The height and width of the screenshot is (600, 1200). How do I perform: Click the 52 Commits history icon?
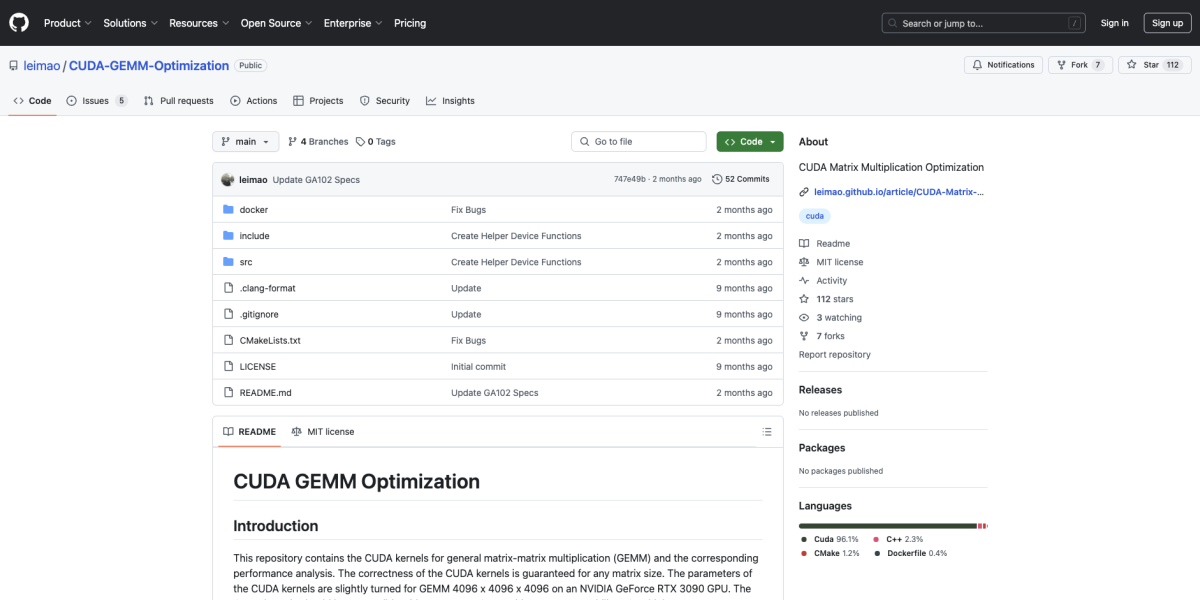click(717, 179)
